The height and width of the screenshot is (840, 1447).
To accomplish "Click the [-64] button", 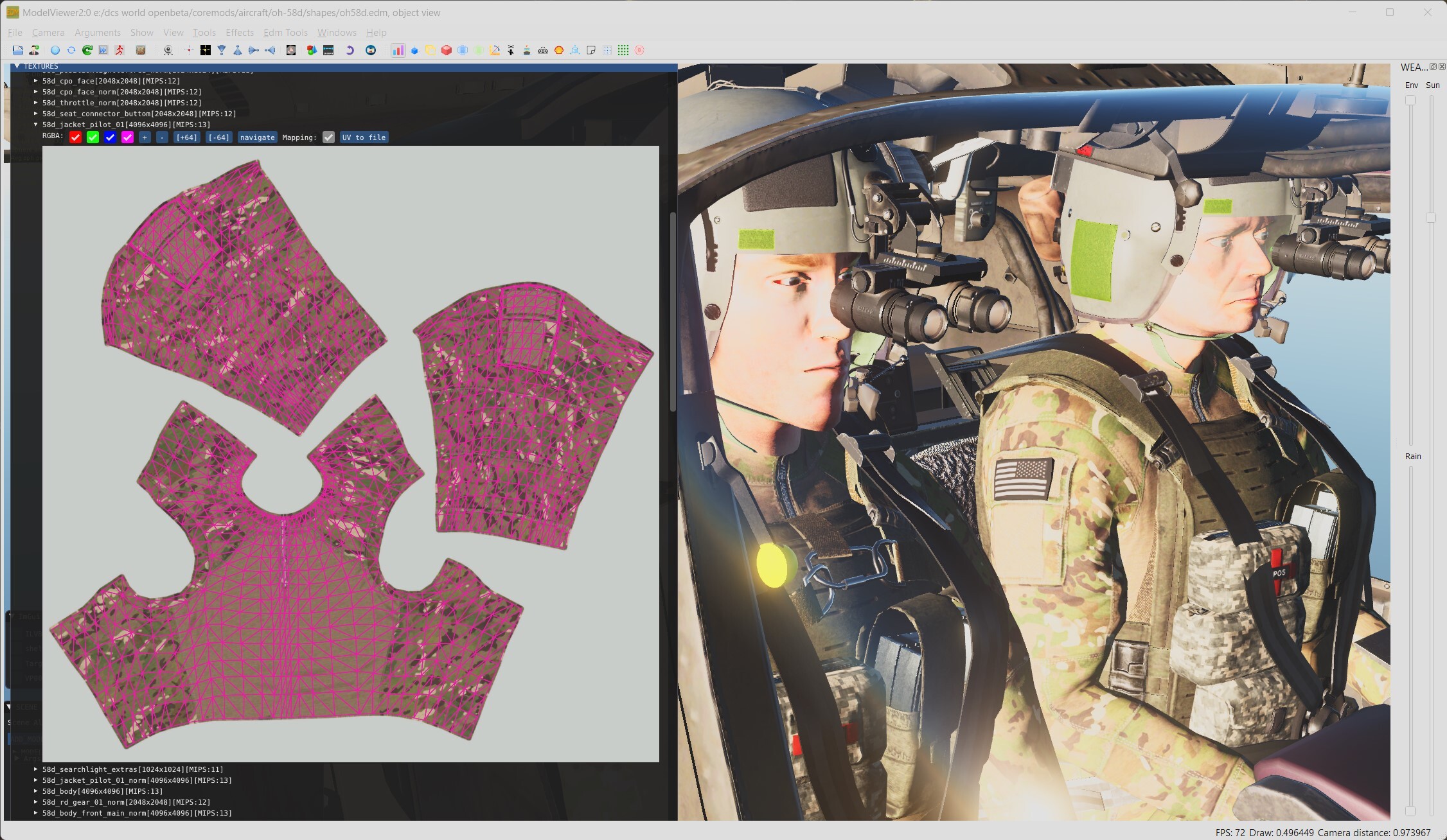I will (218, 137).
